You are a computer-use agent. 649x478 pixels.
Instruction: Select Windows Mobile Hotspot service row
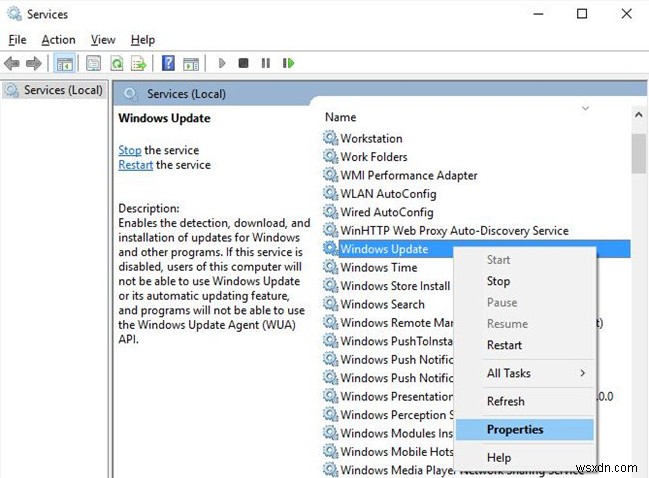pos(397,451)
